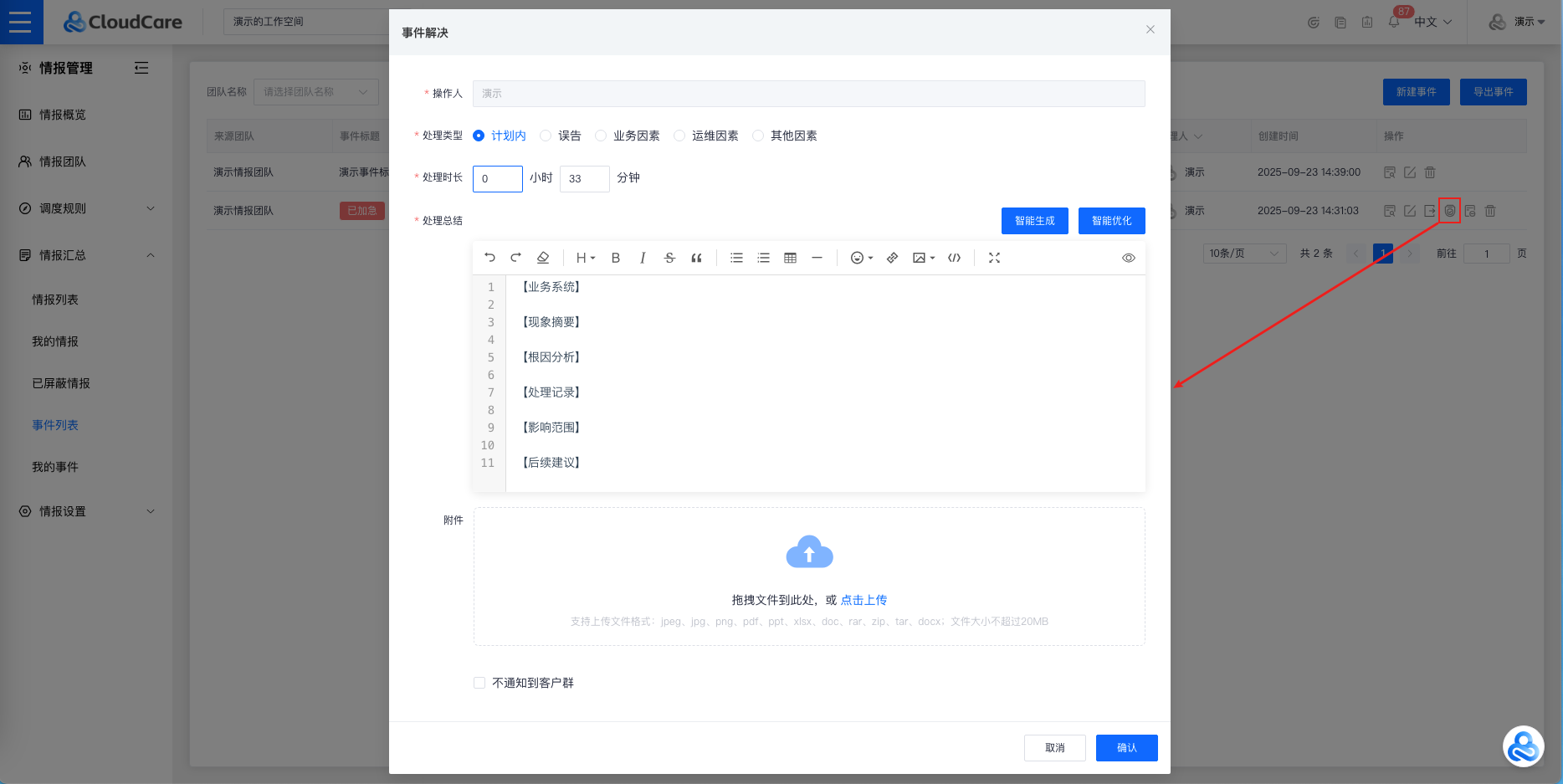Open 我的事件 in the sidebar
Viewport: 1563px width, 784px height.
(x=55, y=467)
